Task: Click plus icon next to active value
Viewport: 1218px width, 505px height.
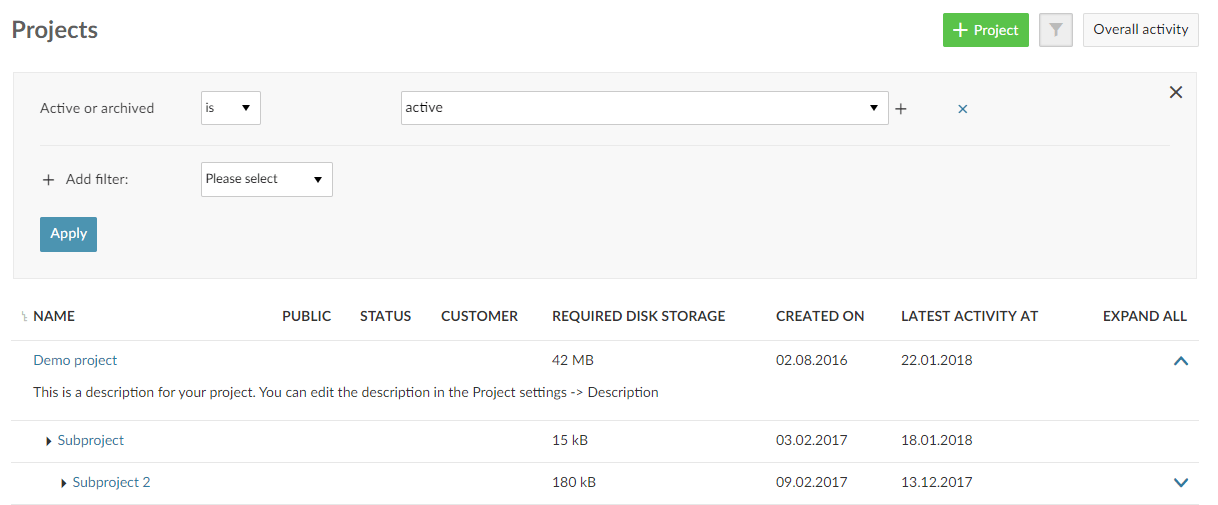Action: click(x=901, y=109)
